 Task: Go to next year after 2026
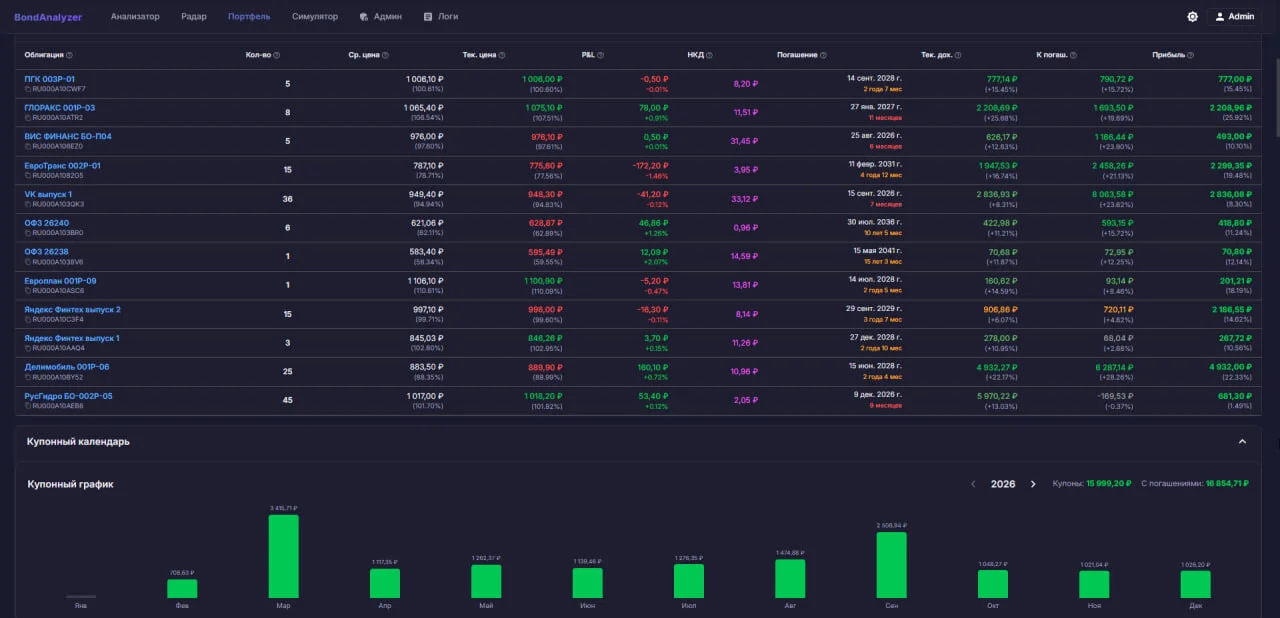(1033, 484)
